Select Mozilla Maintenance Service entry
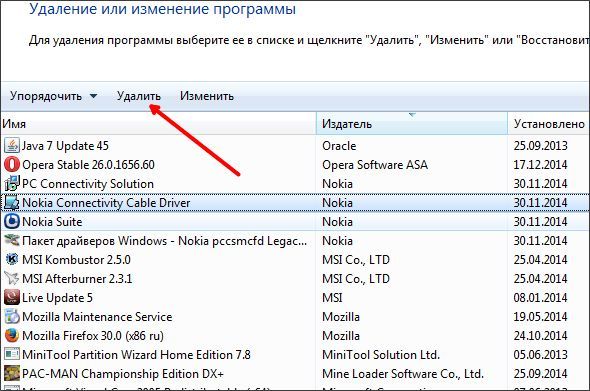 (295, 316)
